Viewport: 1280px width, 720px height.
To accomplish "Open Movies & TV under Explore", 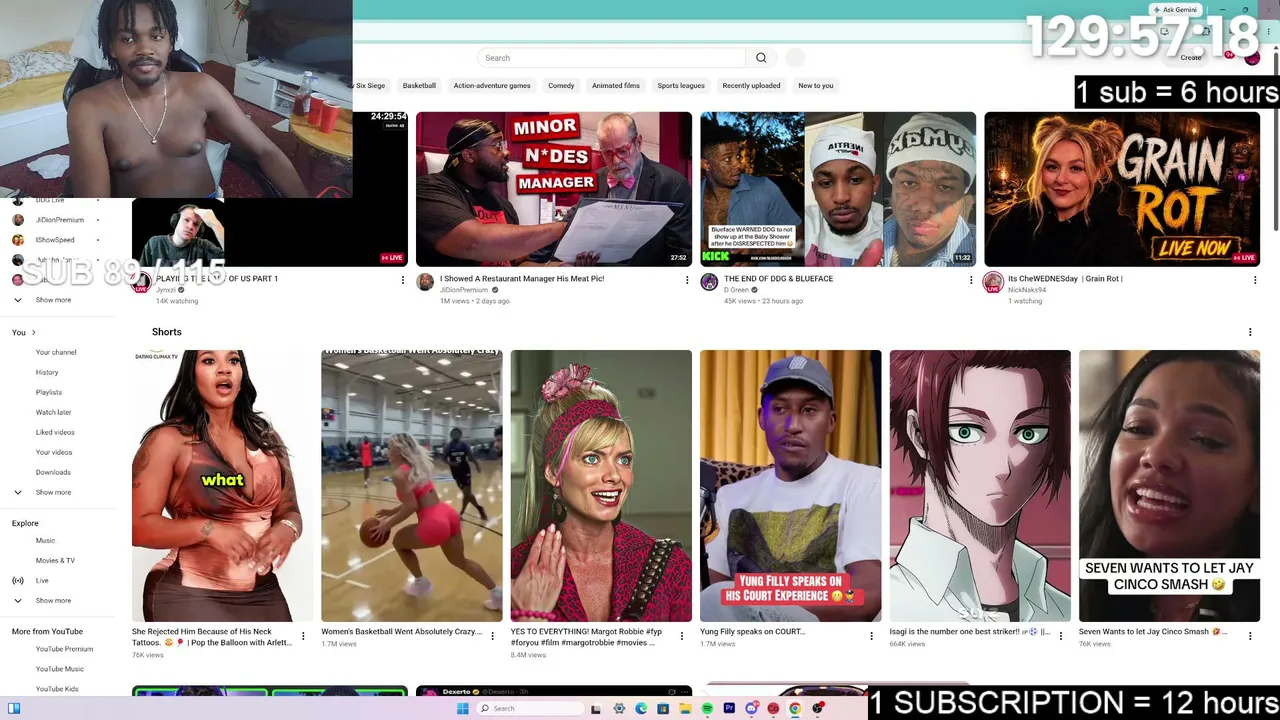I will 55,560.
